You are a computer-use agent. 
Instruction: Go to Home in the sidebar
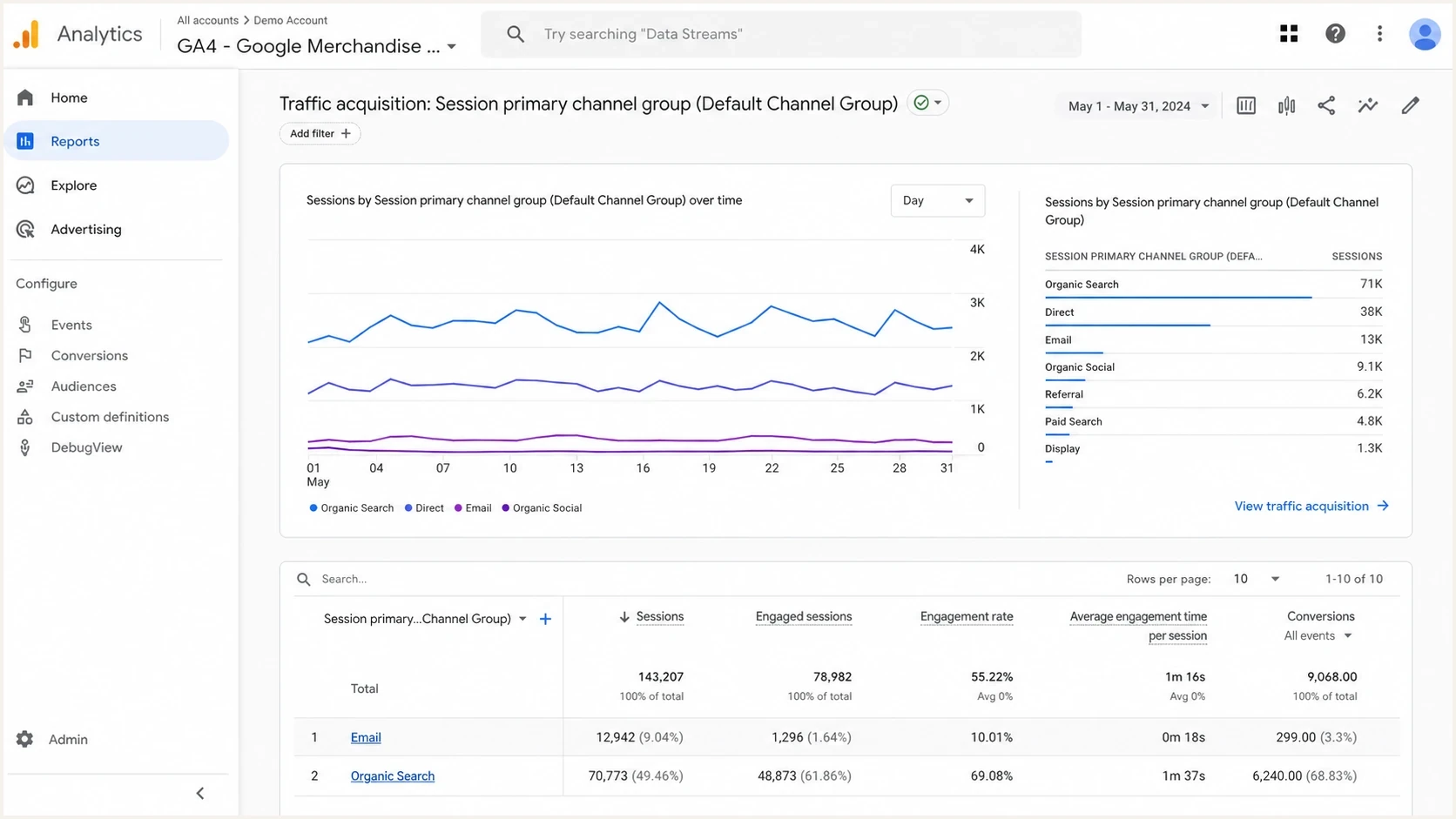pyautogui.click(x=117, y=97)
